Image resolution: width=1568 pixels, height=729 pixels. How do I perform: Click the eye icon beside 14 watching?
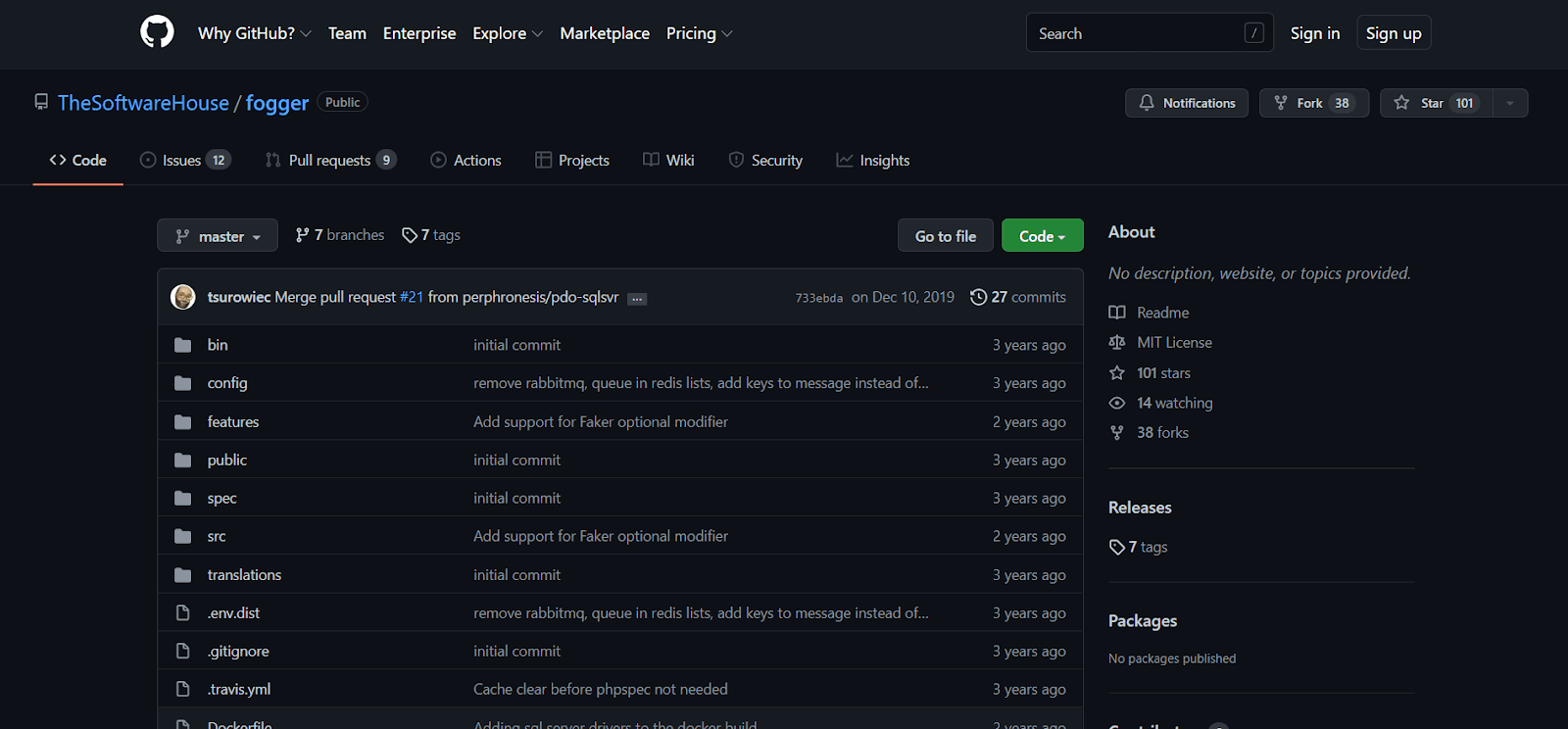(x=1117, y=403)
